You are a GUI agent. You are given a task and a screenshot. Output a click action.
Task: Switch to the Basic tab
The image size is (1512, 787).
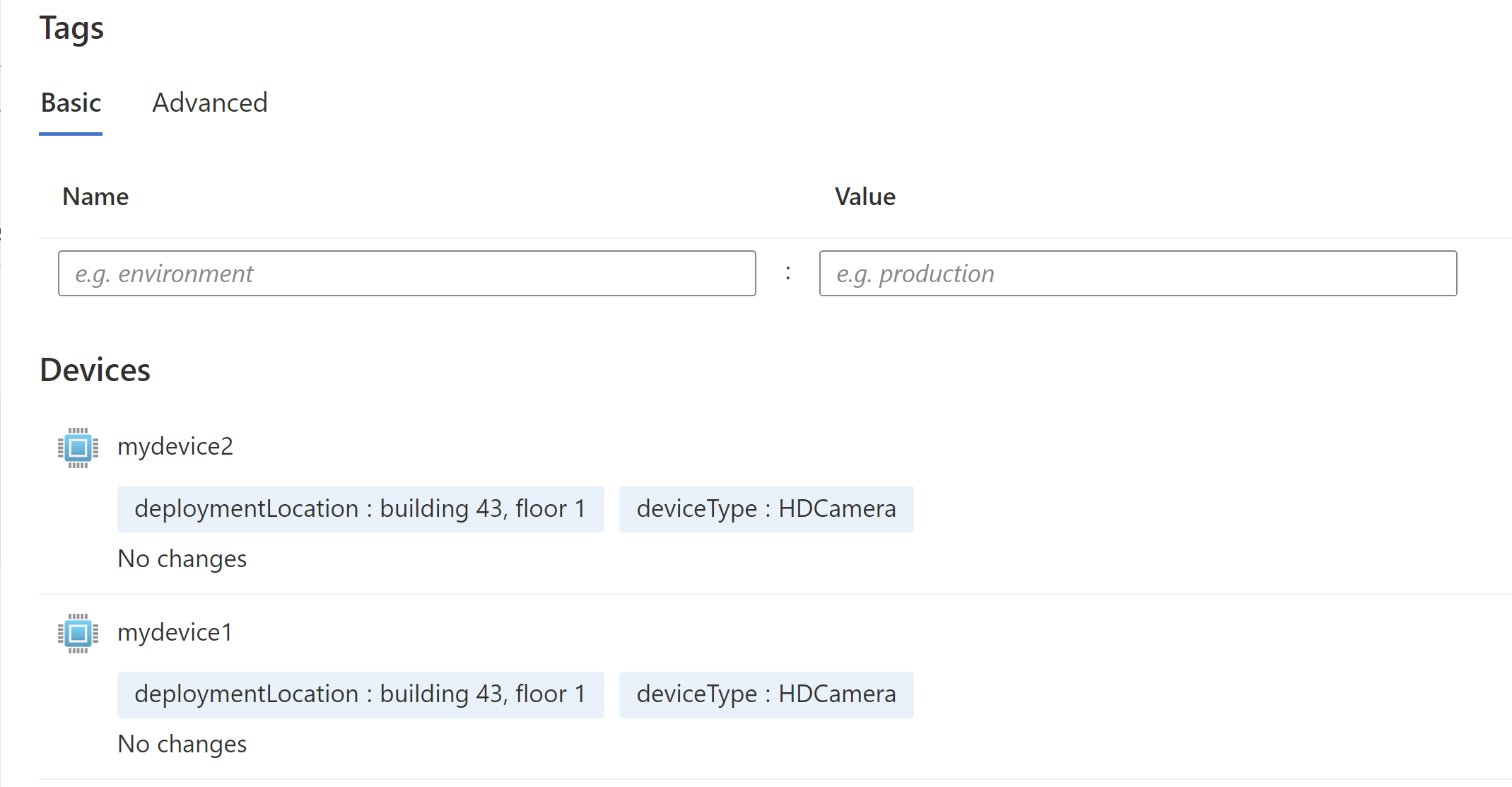[70, 102]
